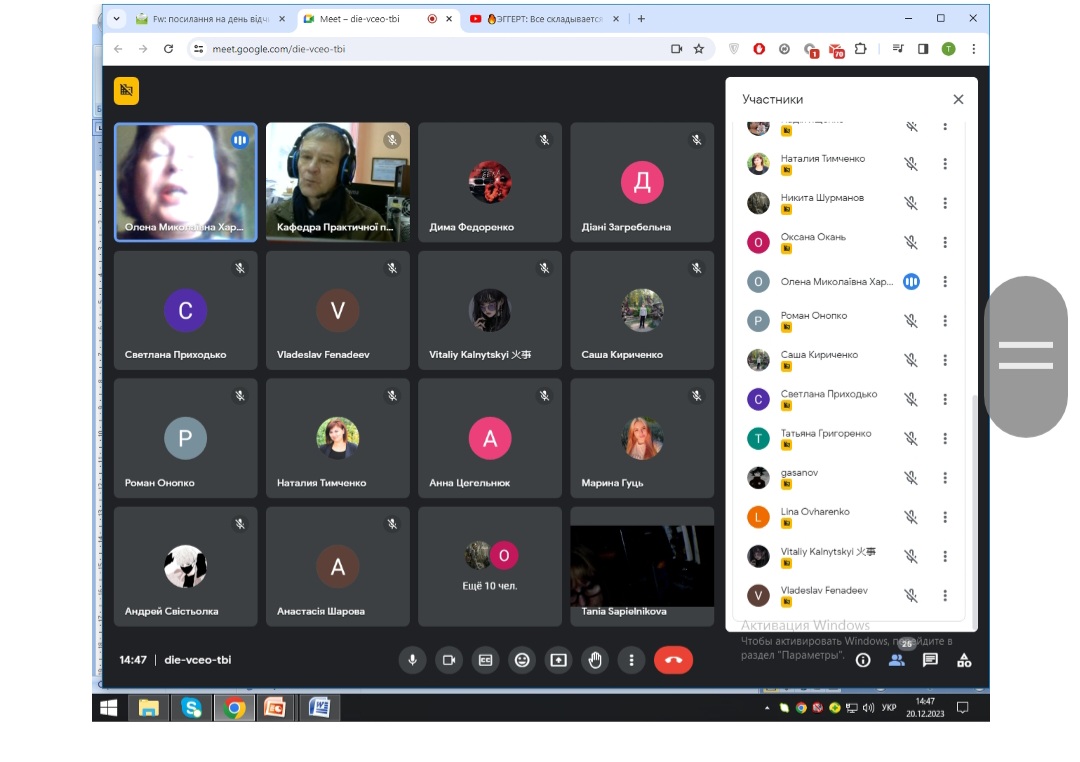This screenshot has height=762, width=1080.
Task: Click the speaking indicator beside Олена Миколаївна in list
Action: click(x=911, y=282)
